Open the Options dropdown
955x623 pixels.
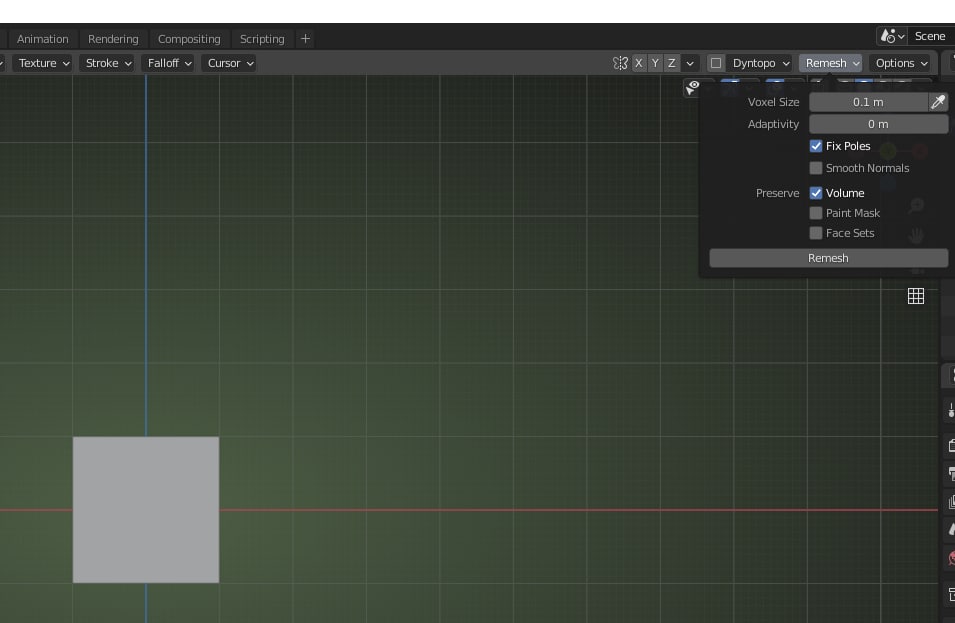pyautogui.click(x=901, y=63)
